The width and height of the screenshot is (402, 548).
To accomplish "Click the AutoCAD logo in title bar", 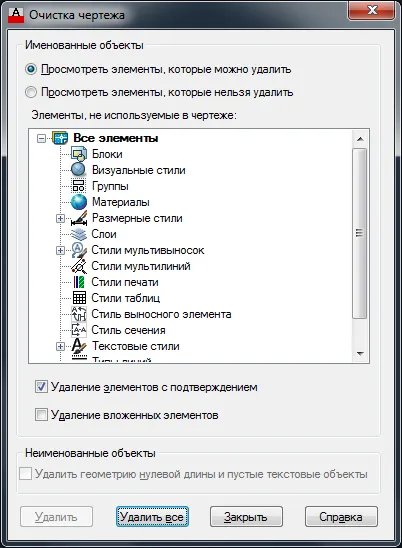I will [x=16, y=15].
